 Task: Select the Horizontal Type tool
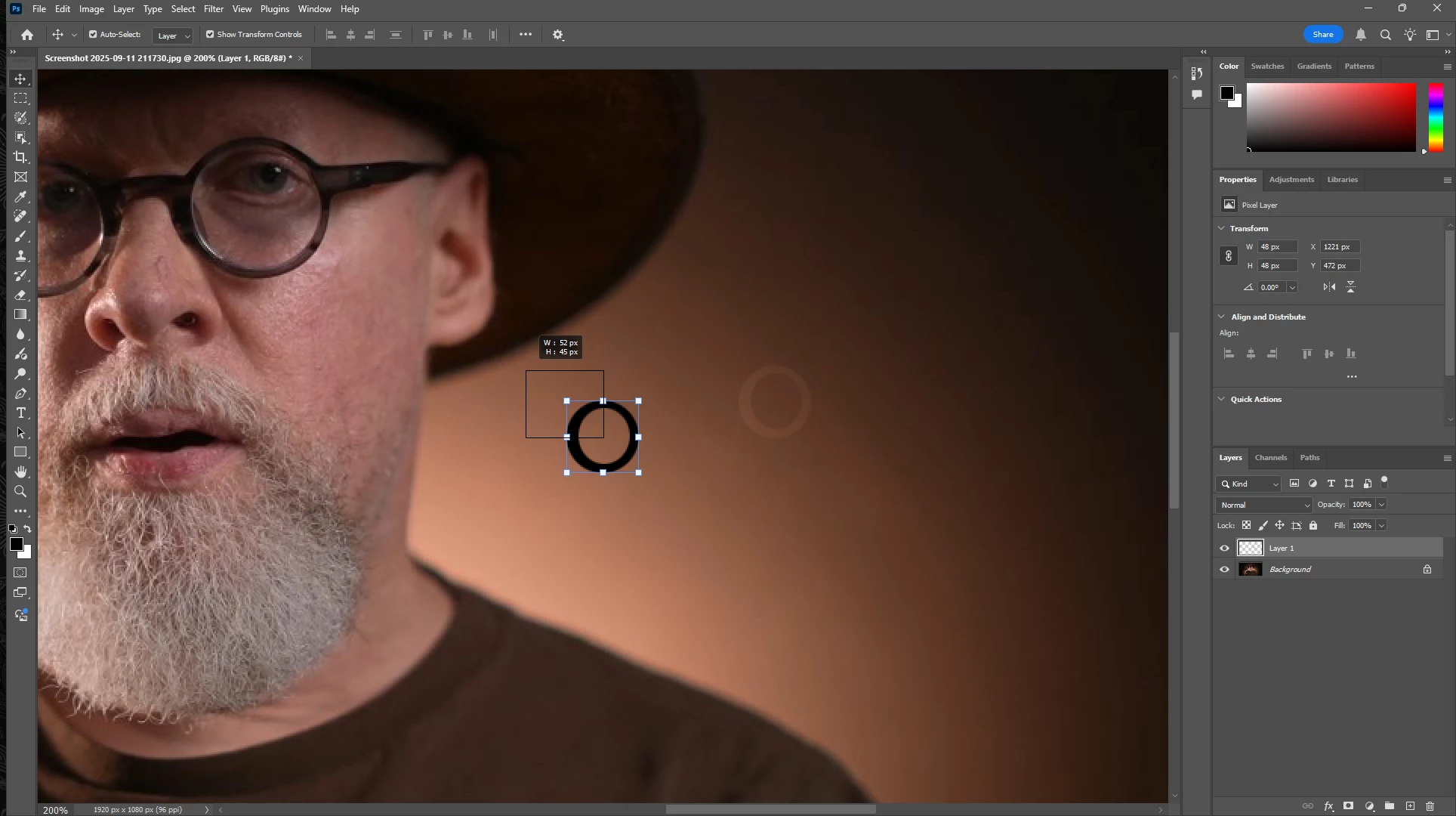[20, 413]
